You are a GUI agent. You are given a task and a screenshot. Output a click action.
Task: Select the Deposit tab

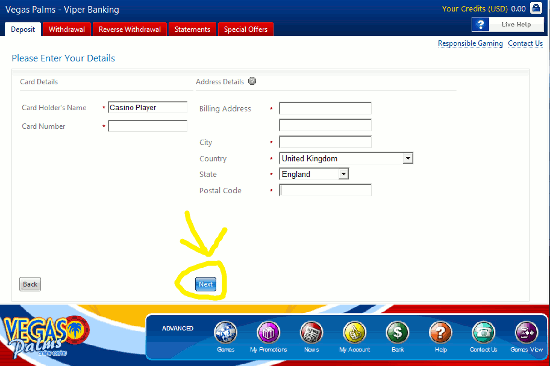(x=23, y=29)
